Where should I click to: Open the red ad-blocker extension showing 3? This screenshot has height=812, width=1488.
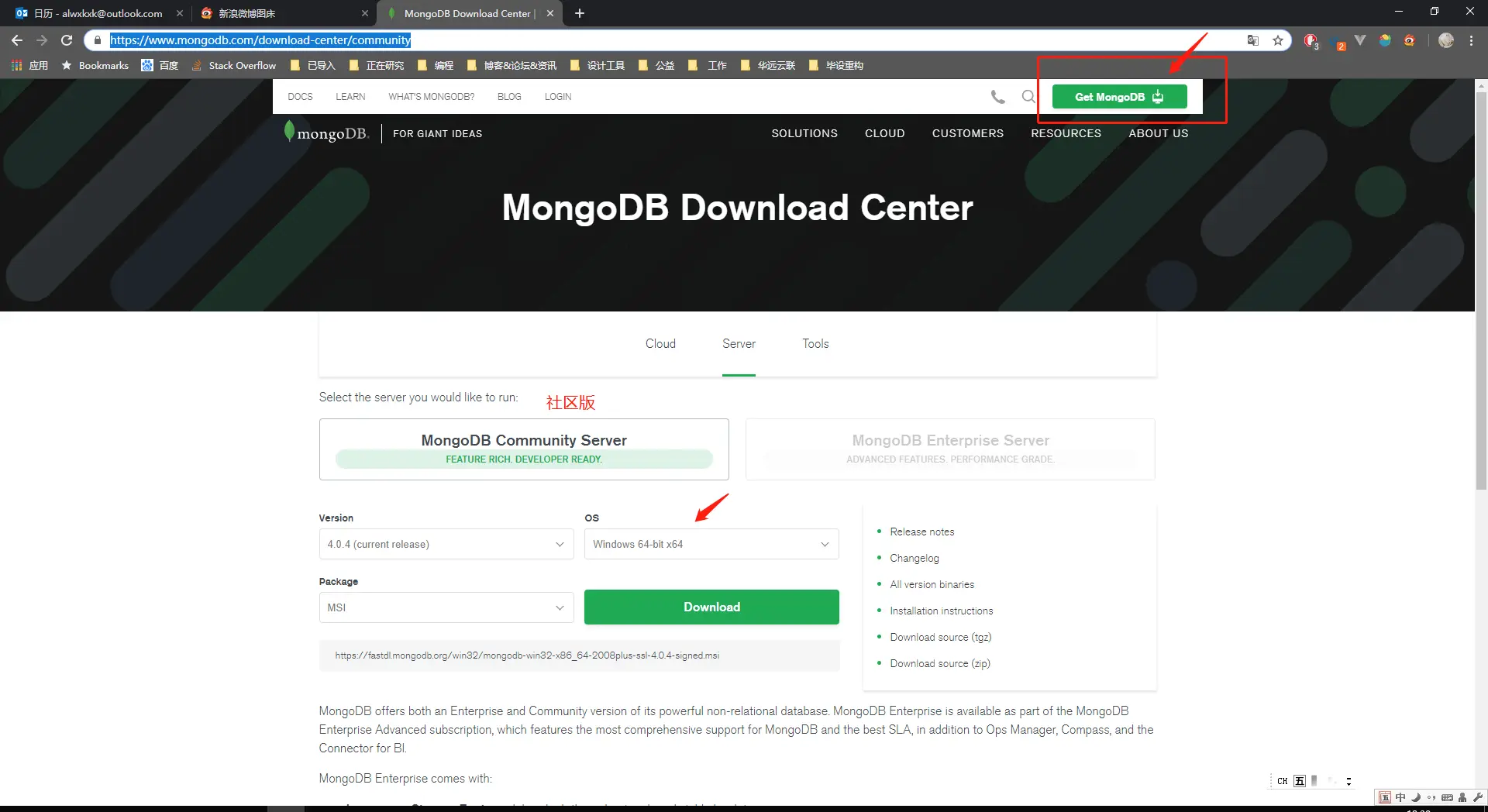pyautogui.click(x=1311, y=41)
